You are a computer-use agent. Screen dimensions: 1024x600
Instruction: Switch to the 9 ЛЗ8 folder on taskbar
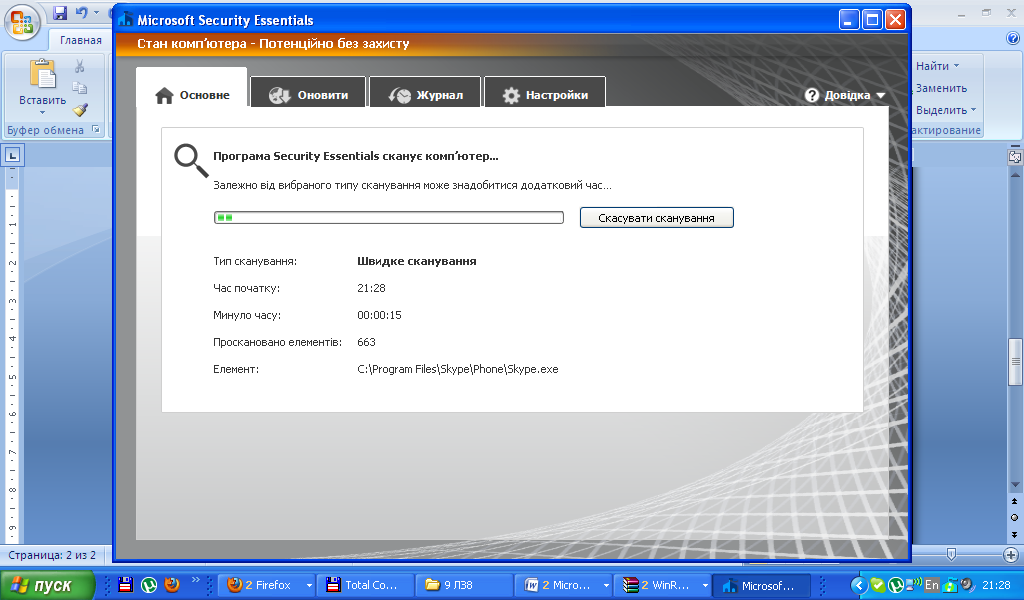464,585
